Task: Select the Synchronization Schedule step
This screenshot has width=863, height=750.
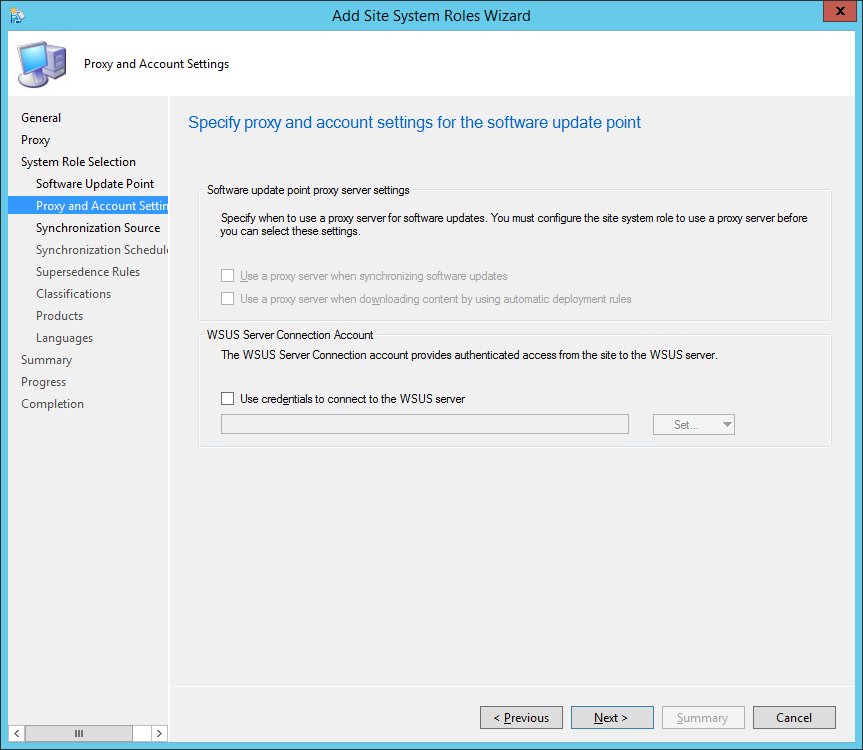Action: [102, 250]
